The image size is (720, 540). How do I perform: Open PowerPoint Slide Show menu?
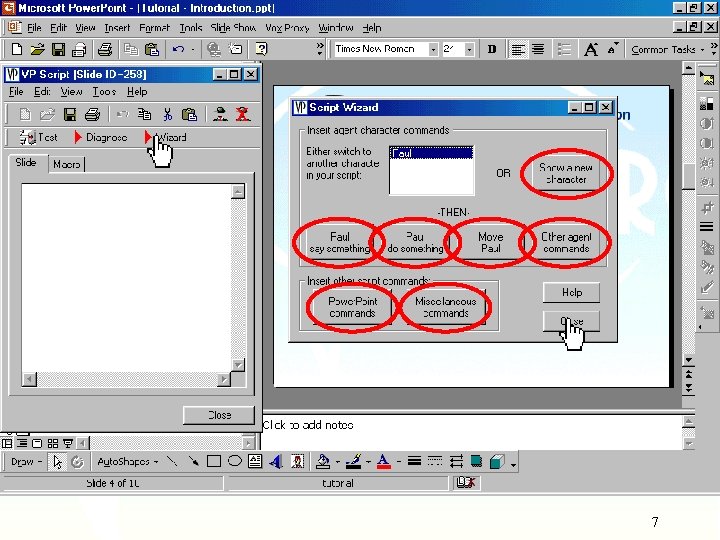tap(233, 28)
